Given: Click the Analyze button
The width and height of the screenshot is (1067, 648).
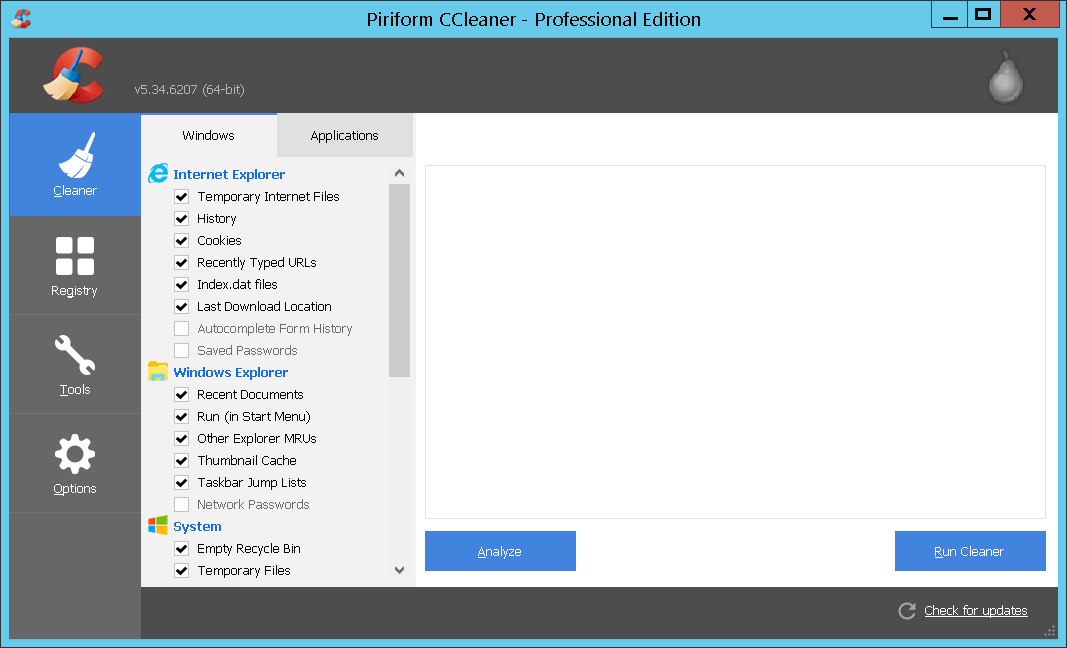Looking at the screenshot, I should click(500, 551).
